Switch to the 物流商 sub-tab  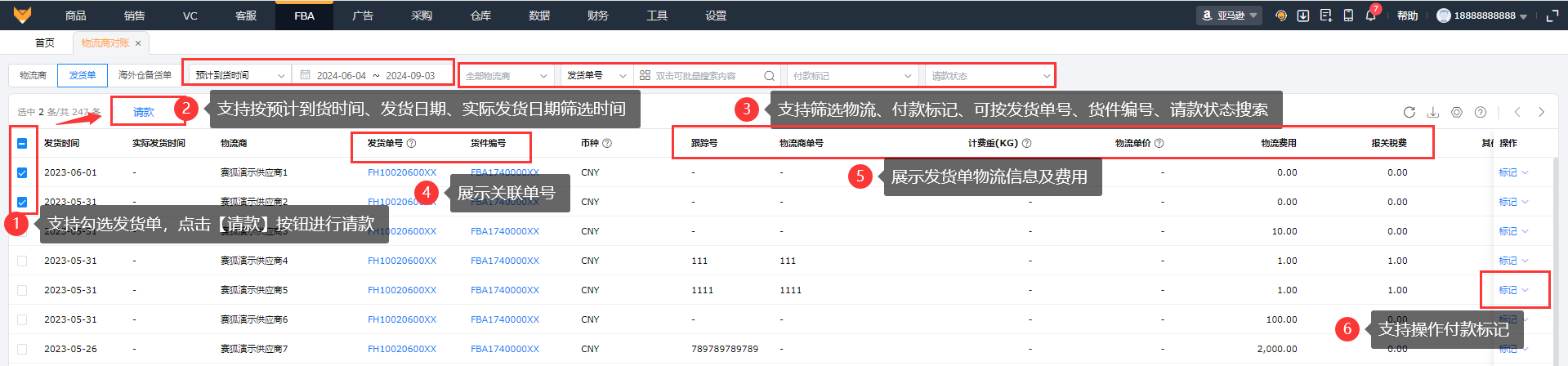[33, 75]
